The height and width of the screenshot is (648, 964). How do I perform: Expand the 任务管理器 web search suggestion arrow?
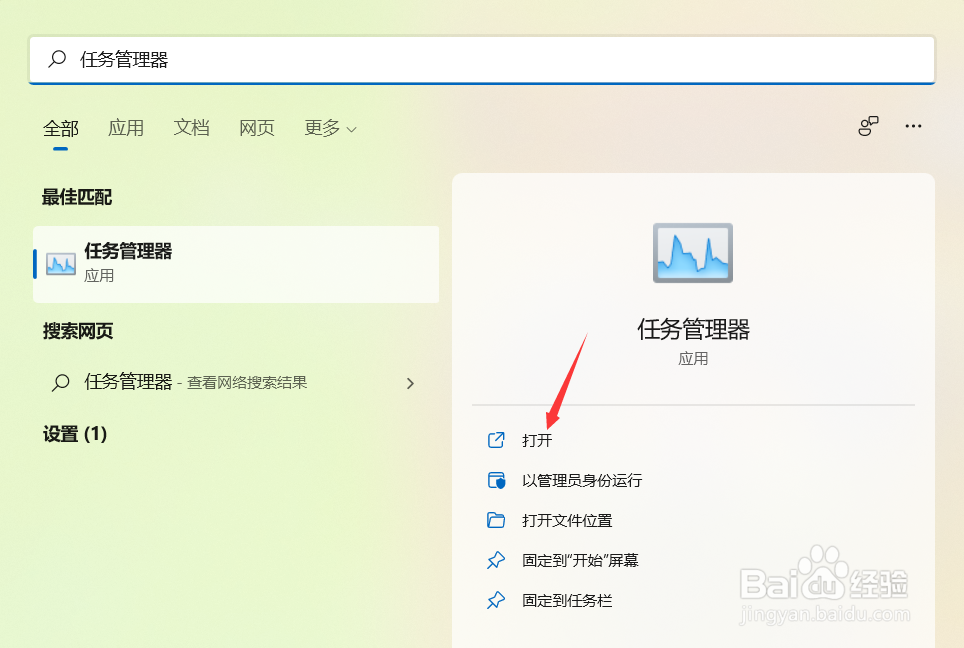[410, 383]
